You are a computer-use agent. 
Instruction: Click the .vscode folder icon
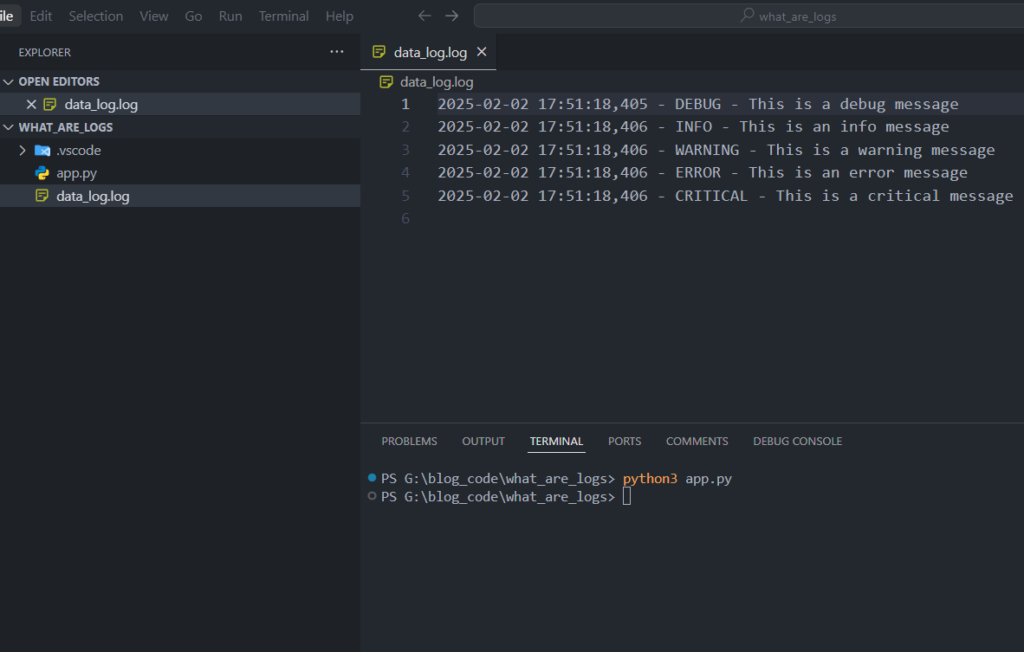tap(42, 150)
